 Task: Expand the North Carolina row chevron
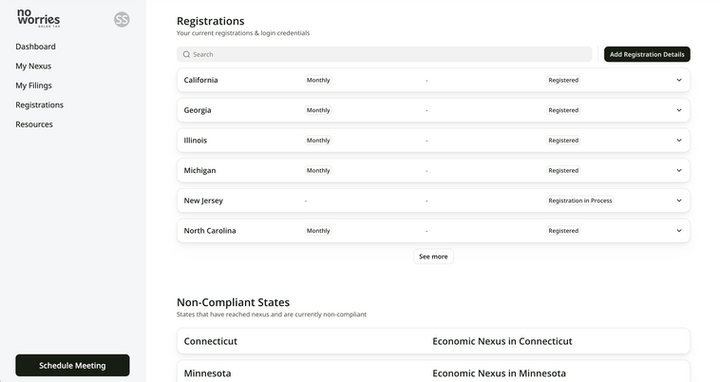pyautogui.click(x=679, y=230)
